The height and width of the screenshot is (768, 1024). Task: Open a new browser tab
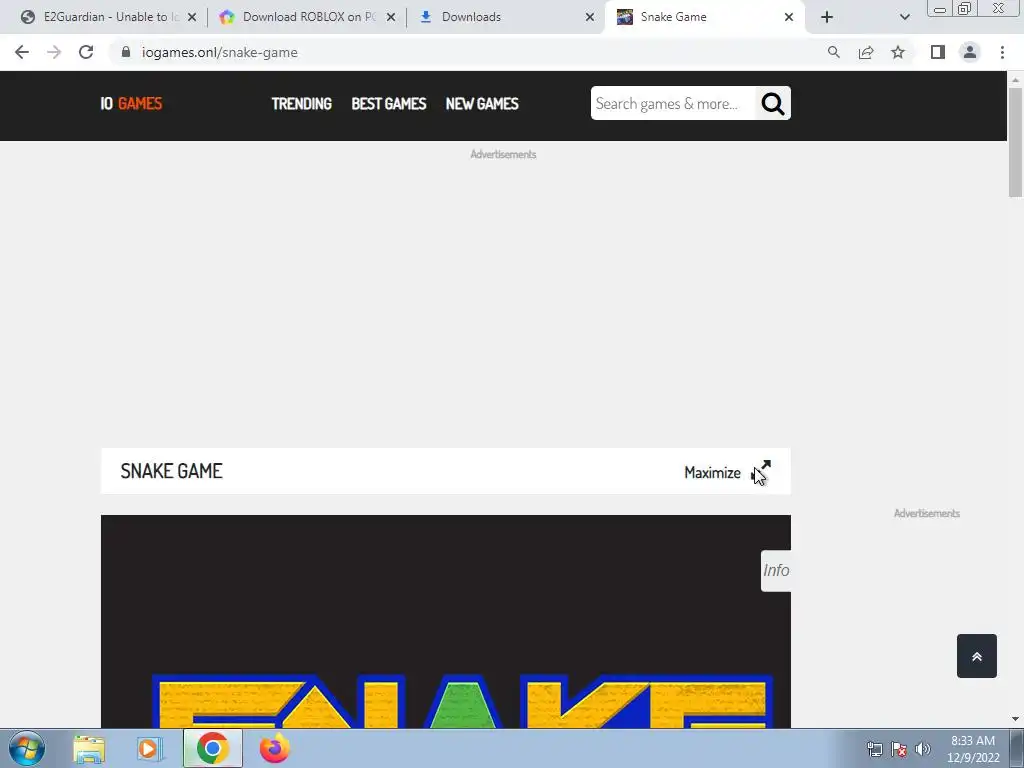827,17
